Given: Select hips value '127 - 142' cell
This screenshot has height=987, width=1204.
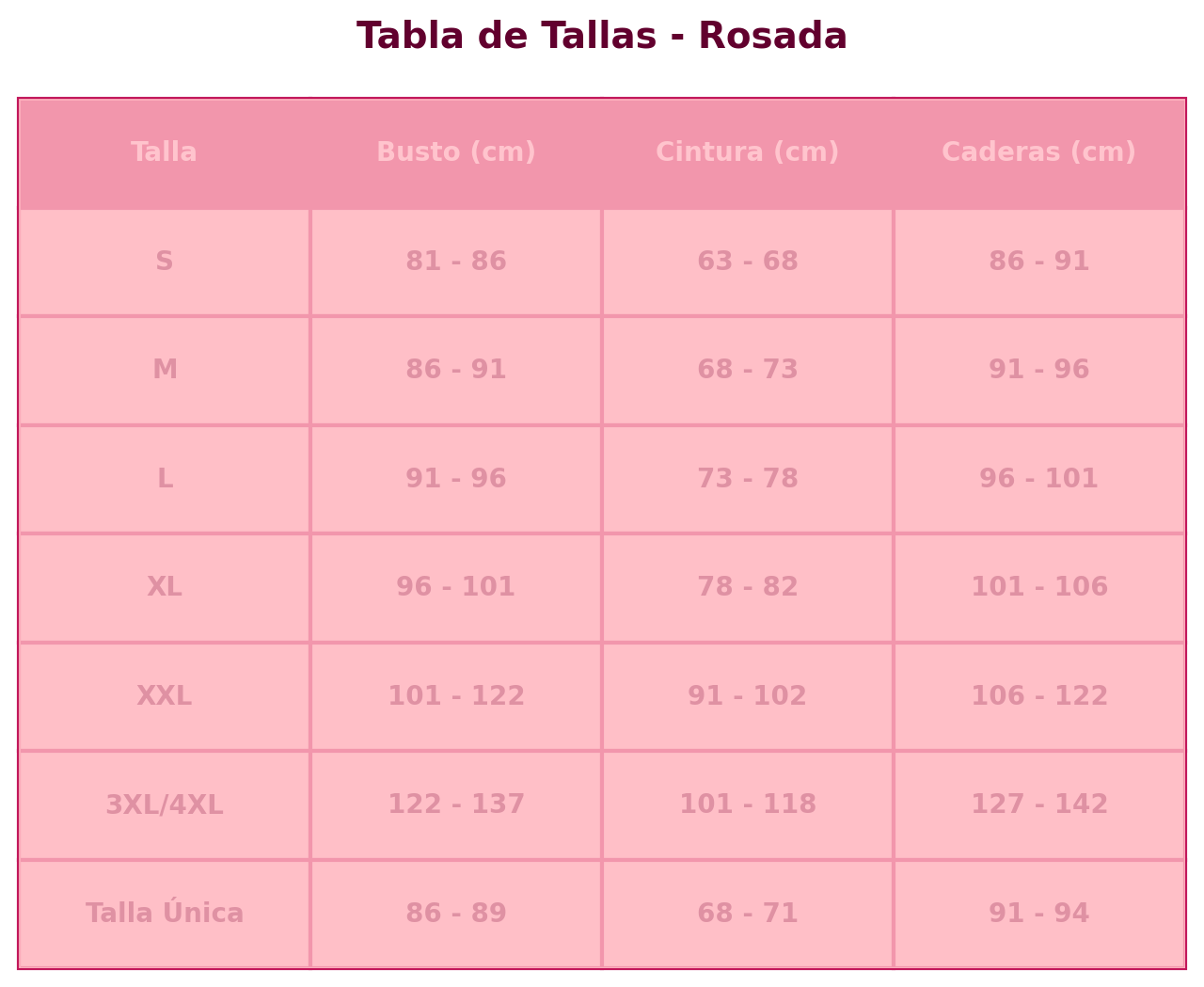Looking at the screenshot, I should coord(1038,804).
